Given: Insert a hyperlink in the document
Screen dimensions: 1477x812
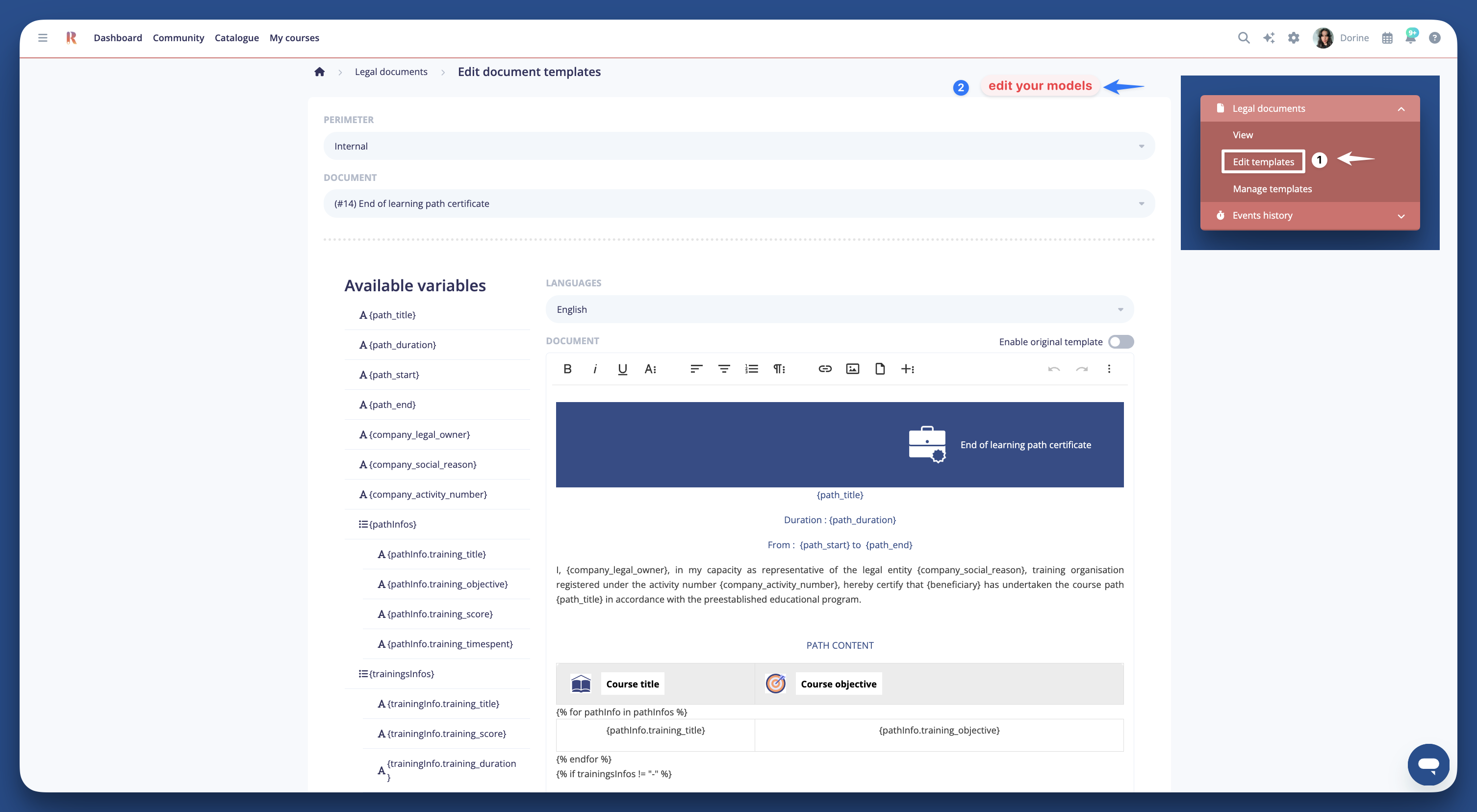Looking at the screenshot, I should (825, 369).
